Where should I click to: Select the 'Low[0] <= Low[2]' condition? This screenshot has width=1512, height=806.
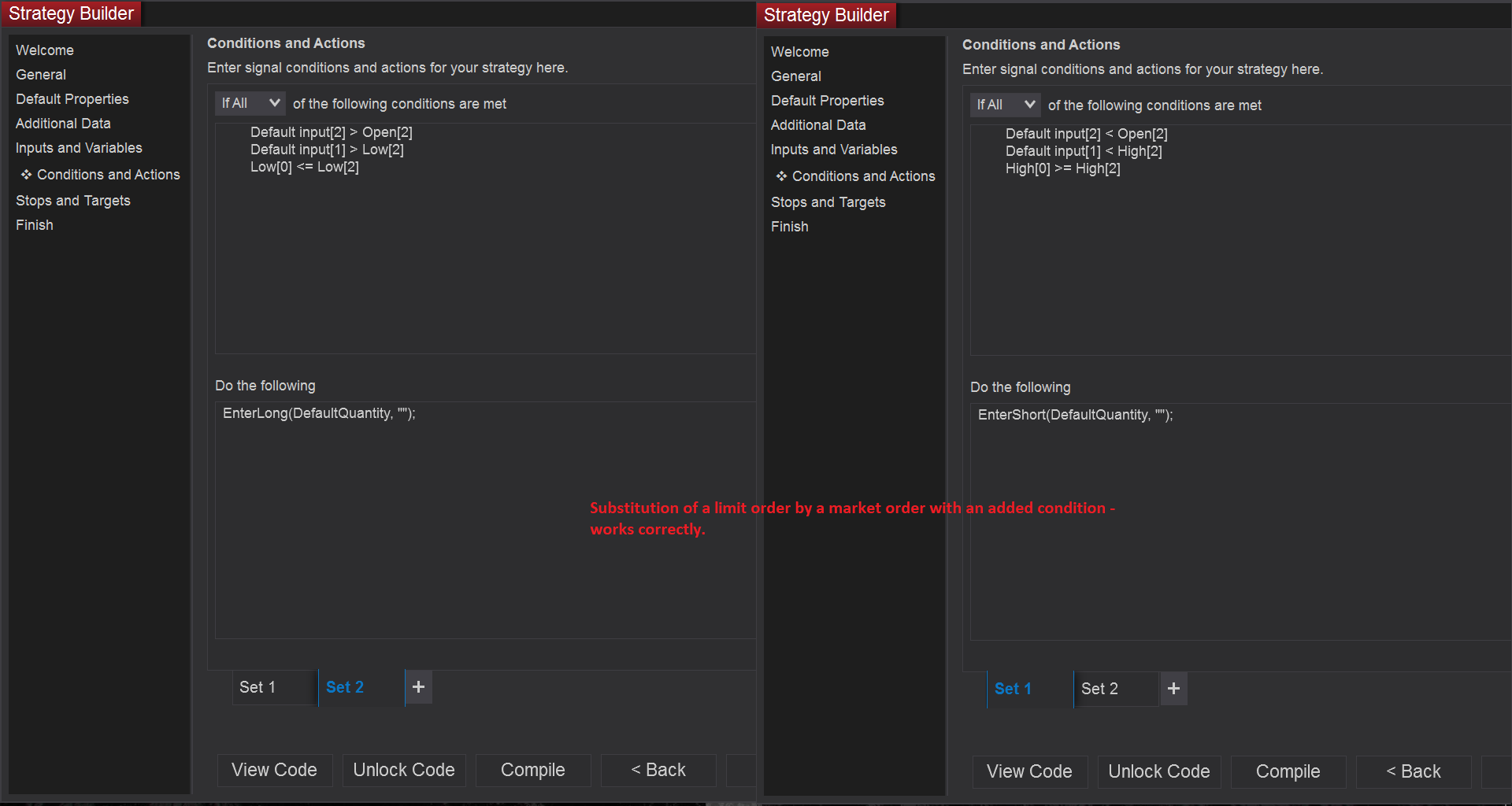coord(305,167)
